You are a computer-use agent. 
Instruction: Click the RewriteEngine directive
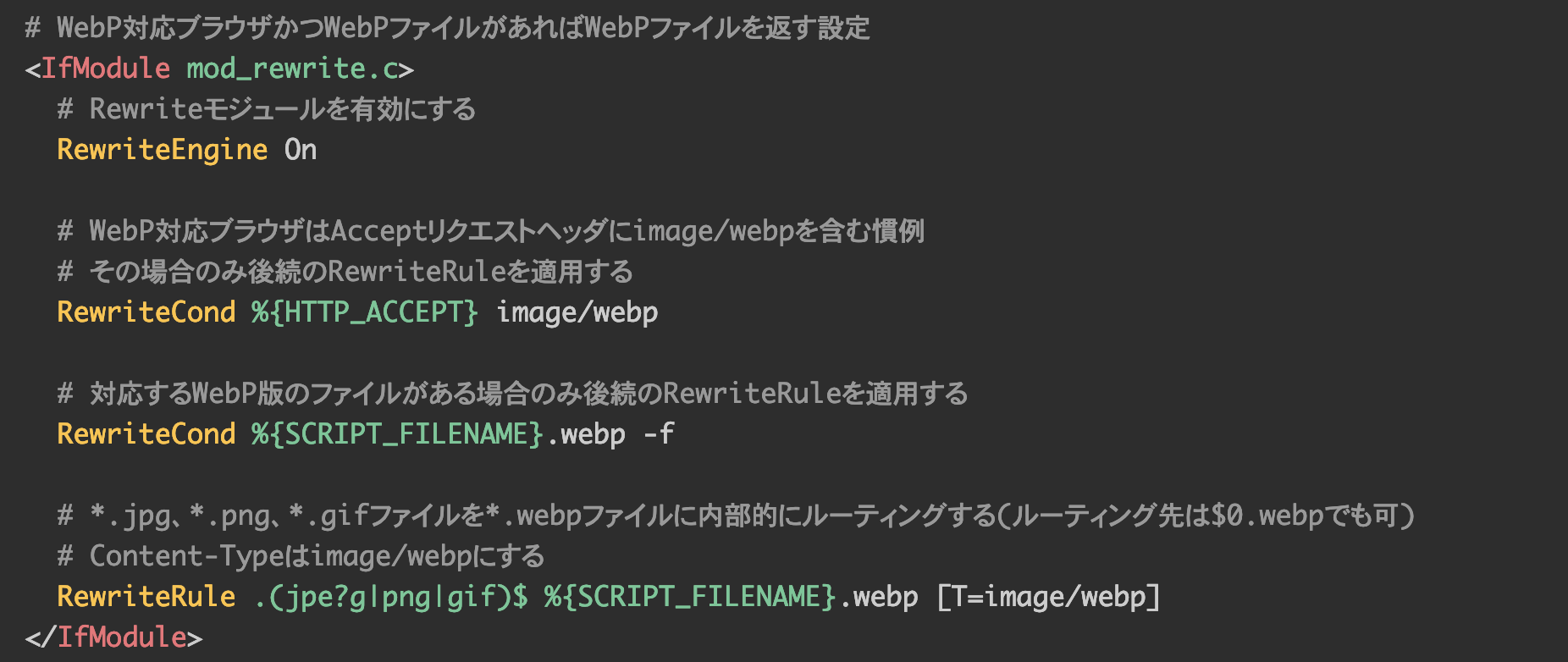[x=162, y=150]
